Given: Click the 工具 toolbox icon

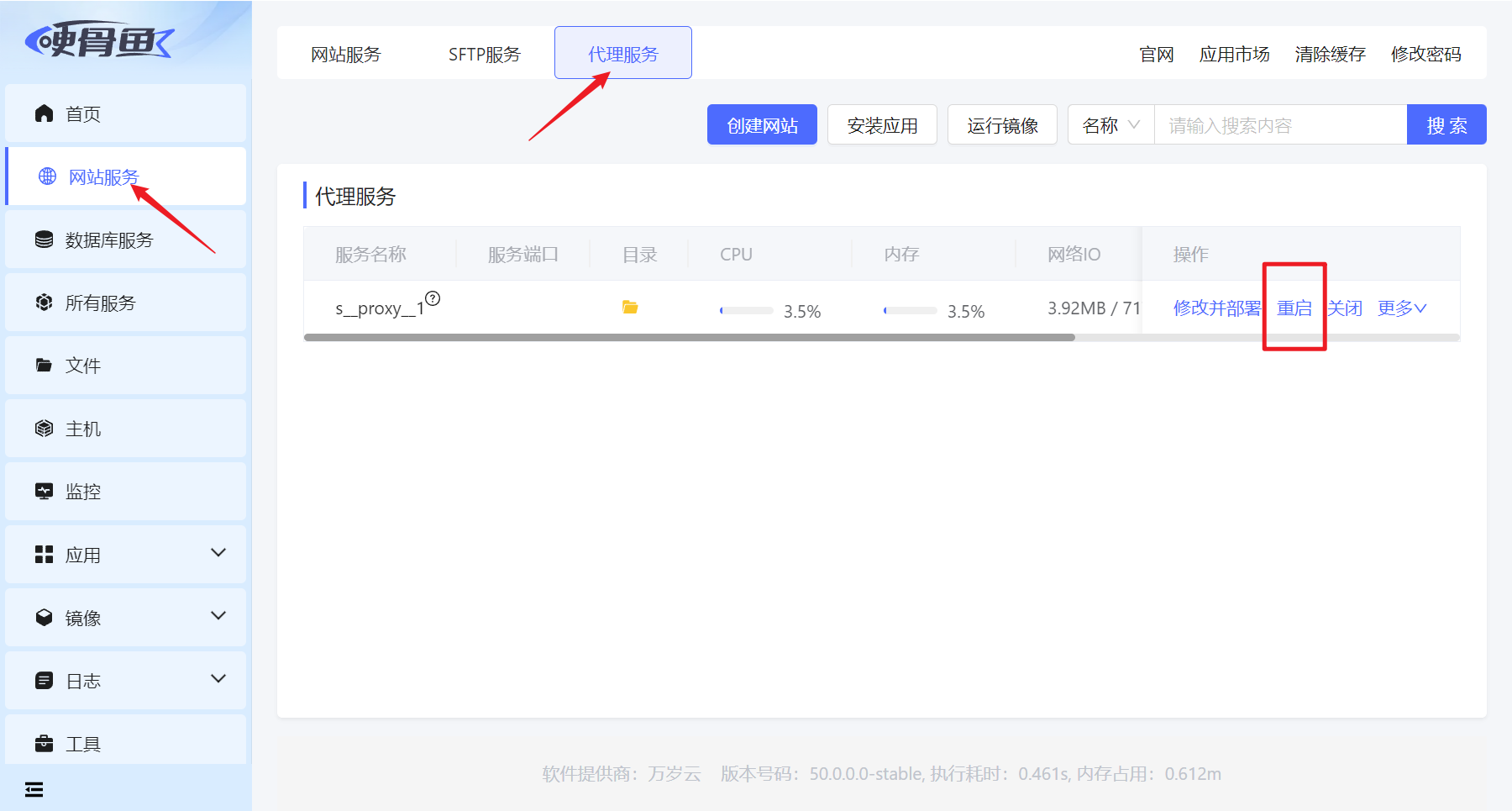Looking at the screenshot, I should click(x=45, y=744).
